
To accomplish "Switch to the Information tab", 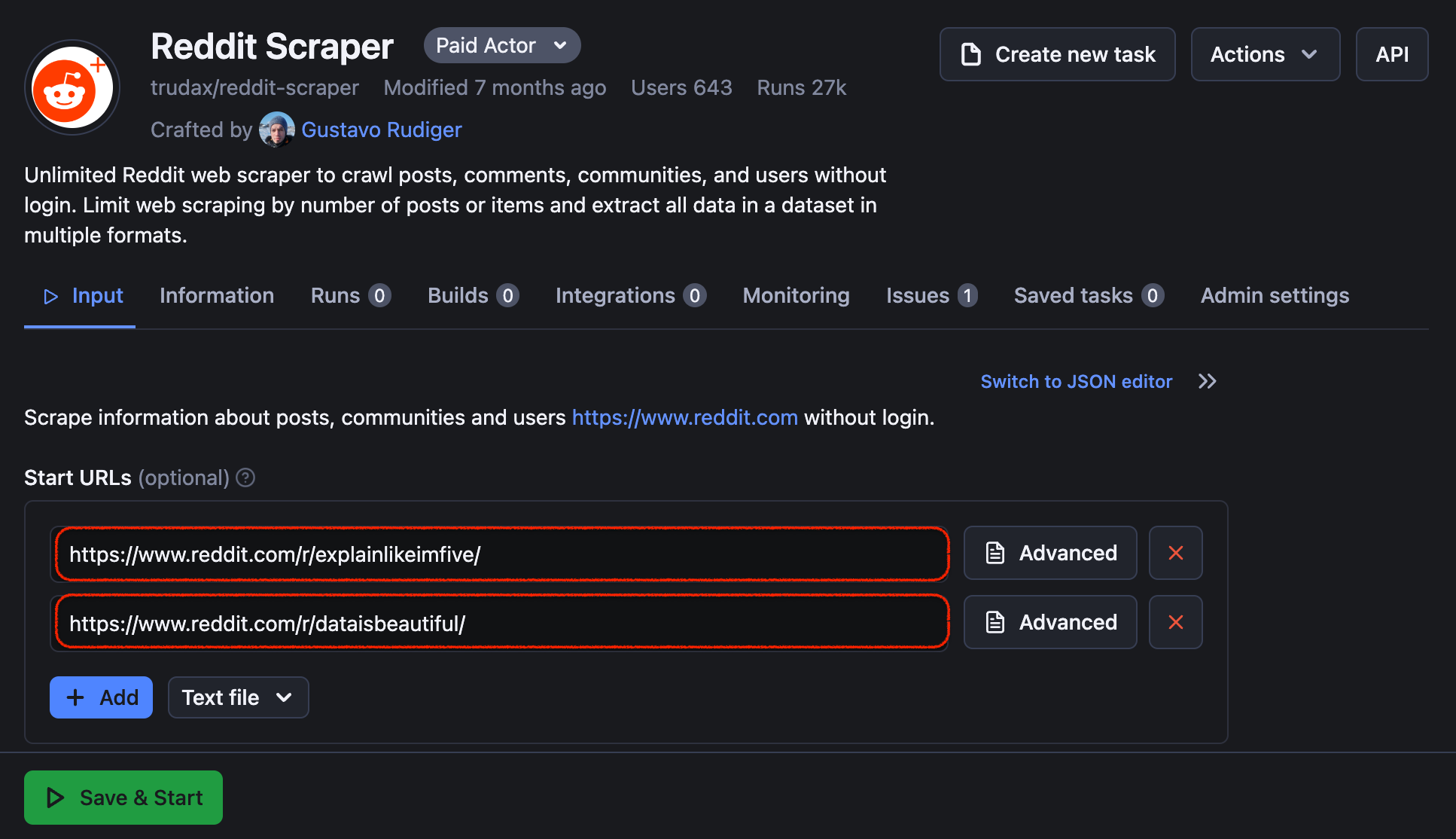I will click(x=217, y=295).
